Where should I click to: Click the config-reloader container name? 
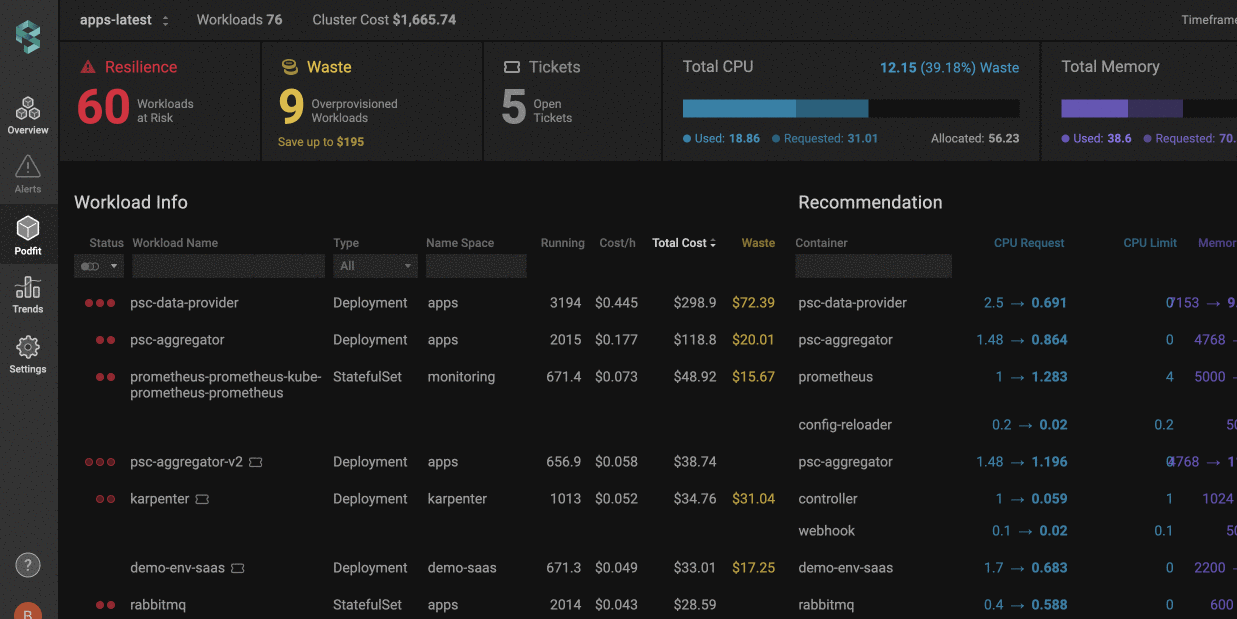(x=845, y=425)
